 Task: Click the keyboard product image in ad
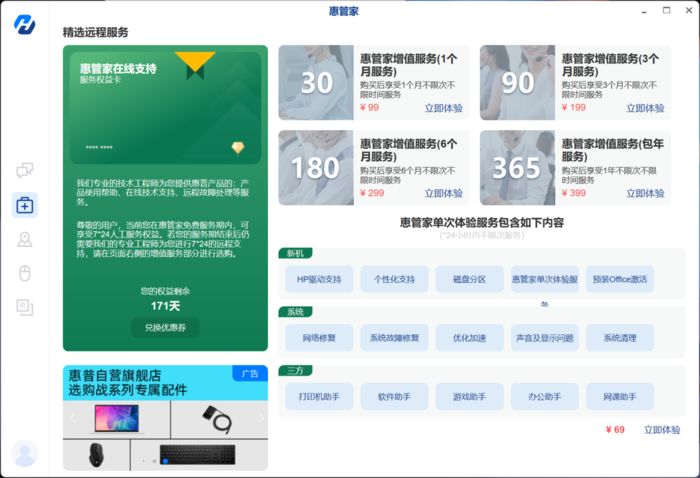(199, 455)
